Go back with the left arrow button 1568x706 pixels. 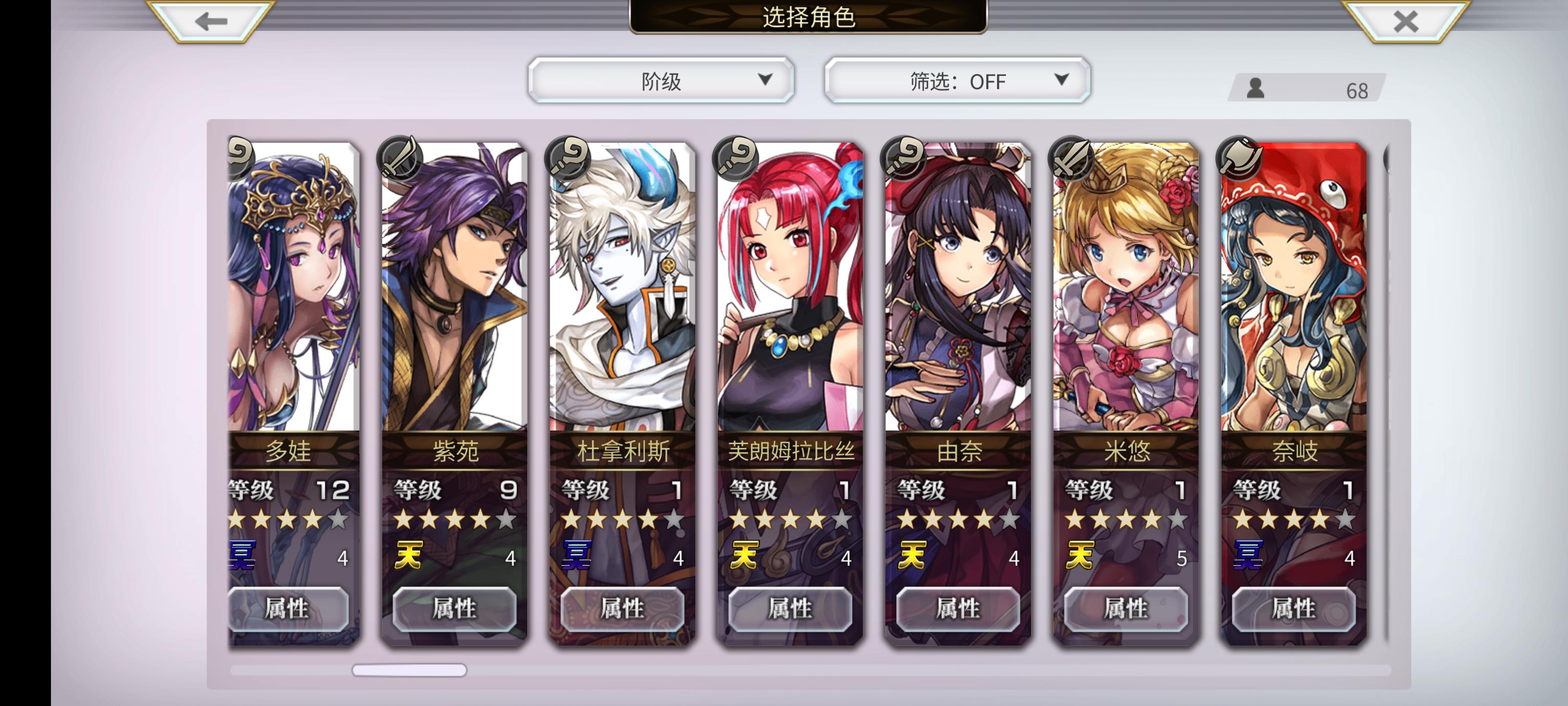[211, 21]
